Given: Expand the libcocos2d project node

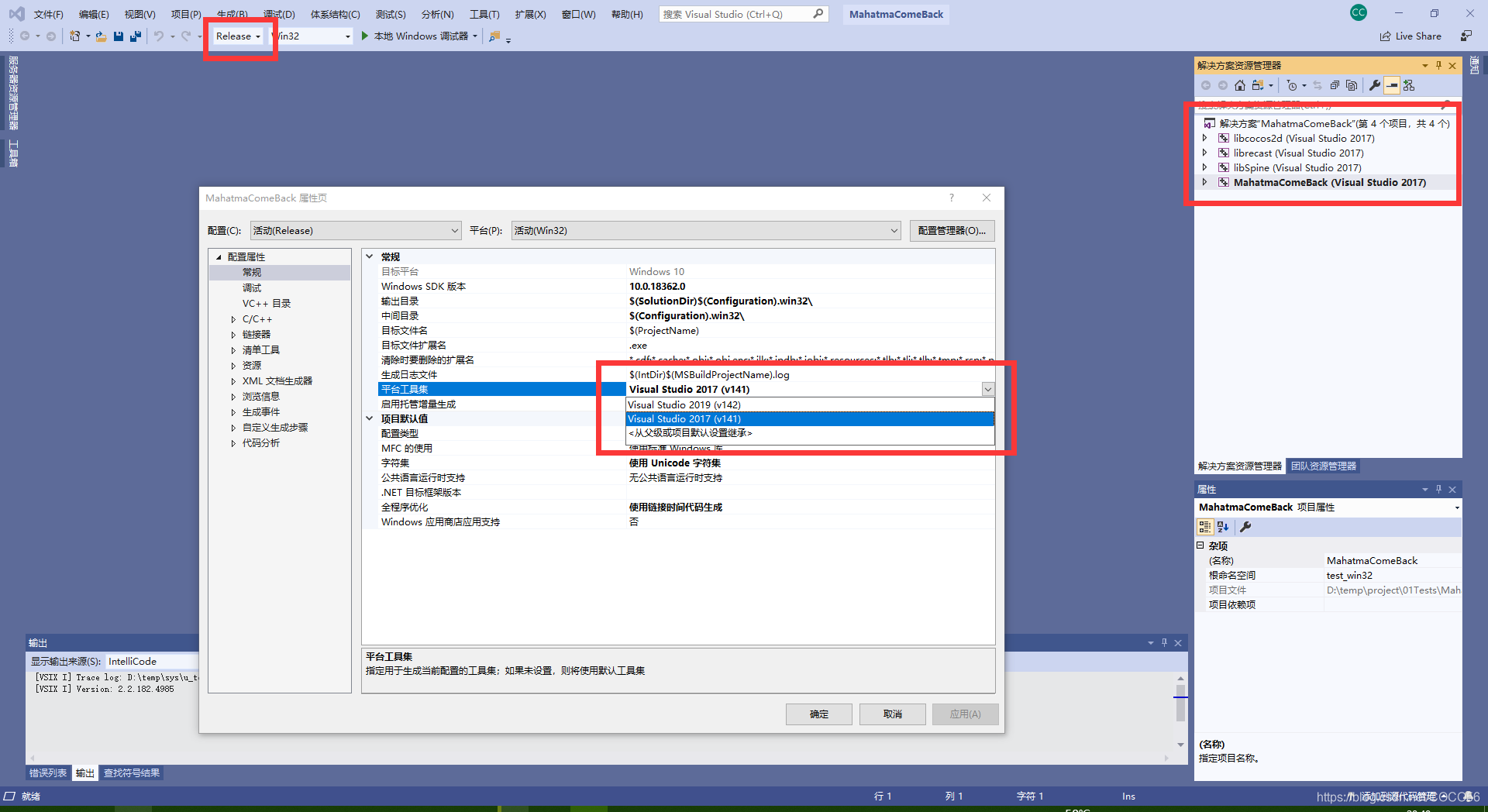Looking at the screenshot, I should point(1204,138).
